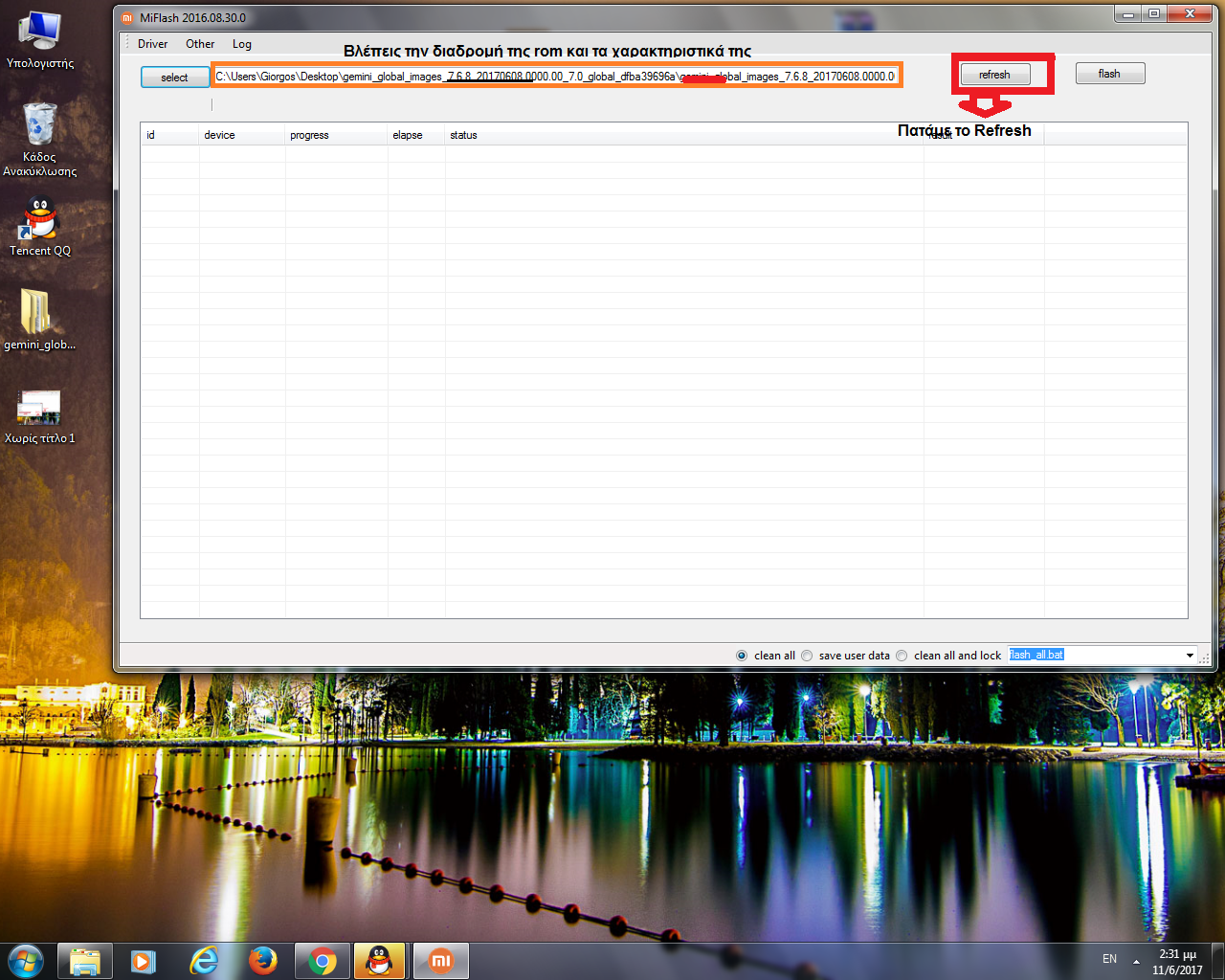
Task: Launch Windows Media Player from the taskbar
Action: (x=144, y=961)
